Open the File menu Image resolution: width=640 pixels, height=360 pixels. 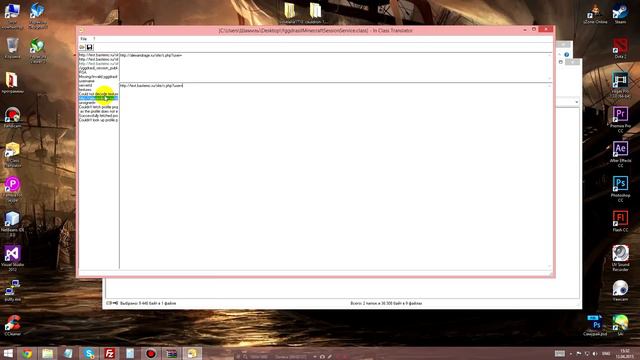point(83,39)
